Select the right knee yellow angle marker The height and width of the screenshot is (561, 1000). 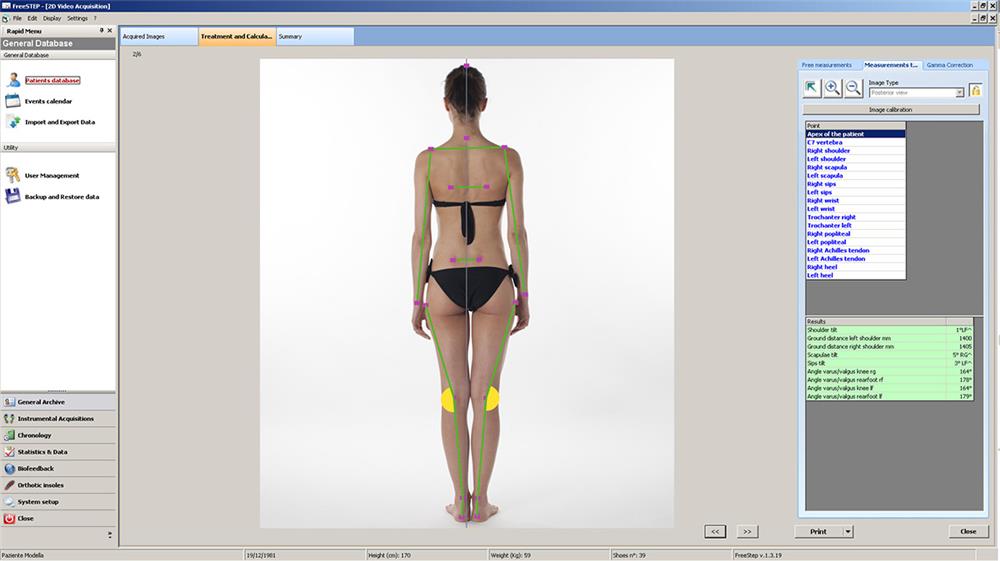pyautogui.click(x=490, y=400)
